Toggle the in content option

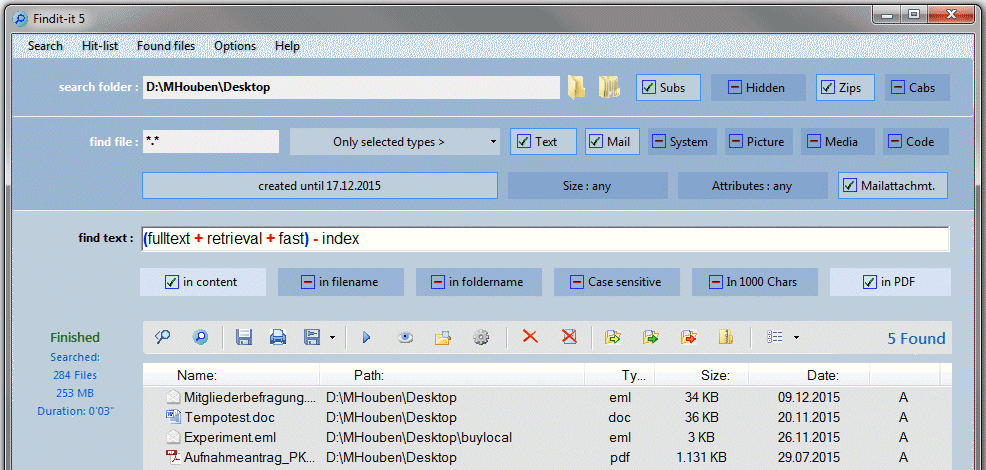(202, 282)
